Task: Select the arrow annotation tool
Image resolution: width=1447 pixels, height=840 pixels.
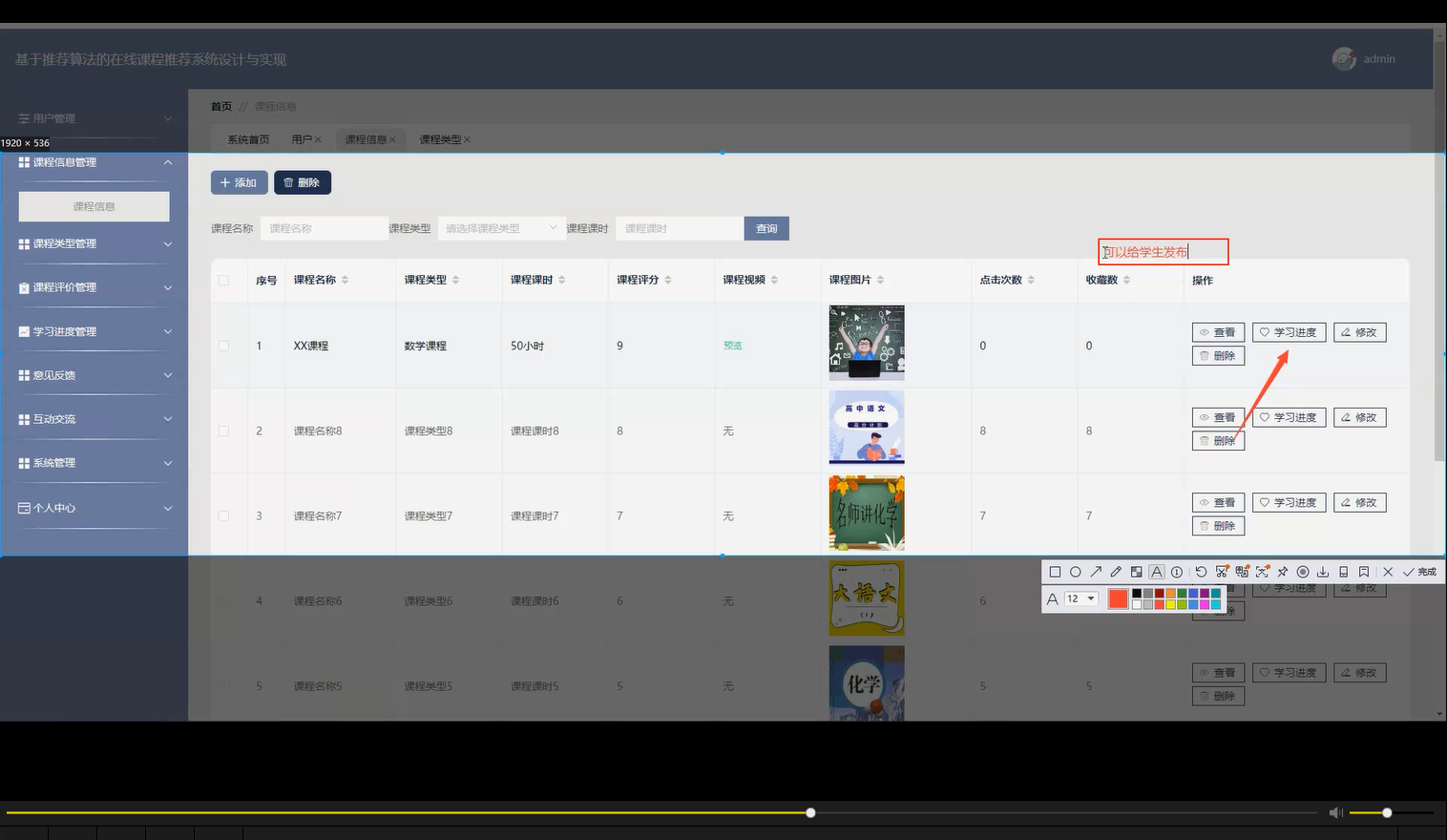Action: [1096, 572]
